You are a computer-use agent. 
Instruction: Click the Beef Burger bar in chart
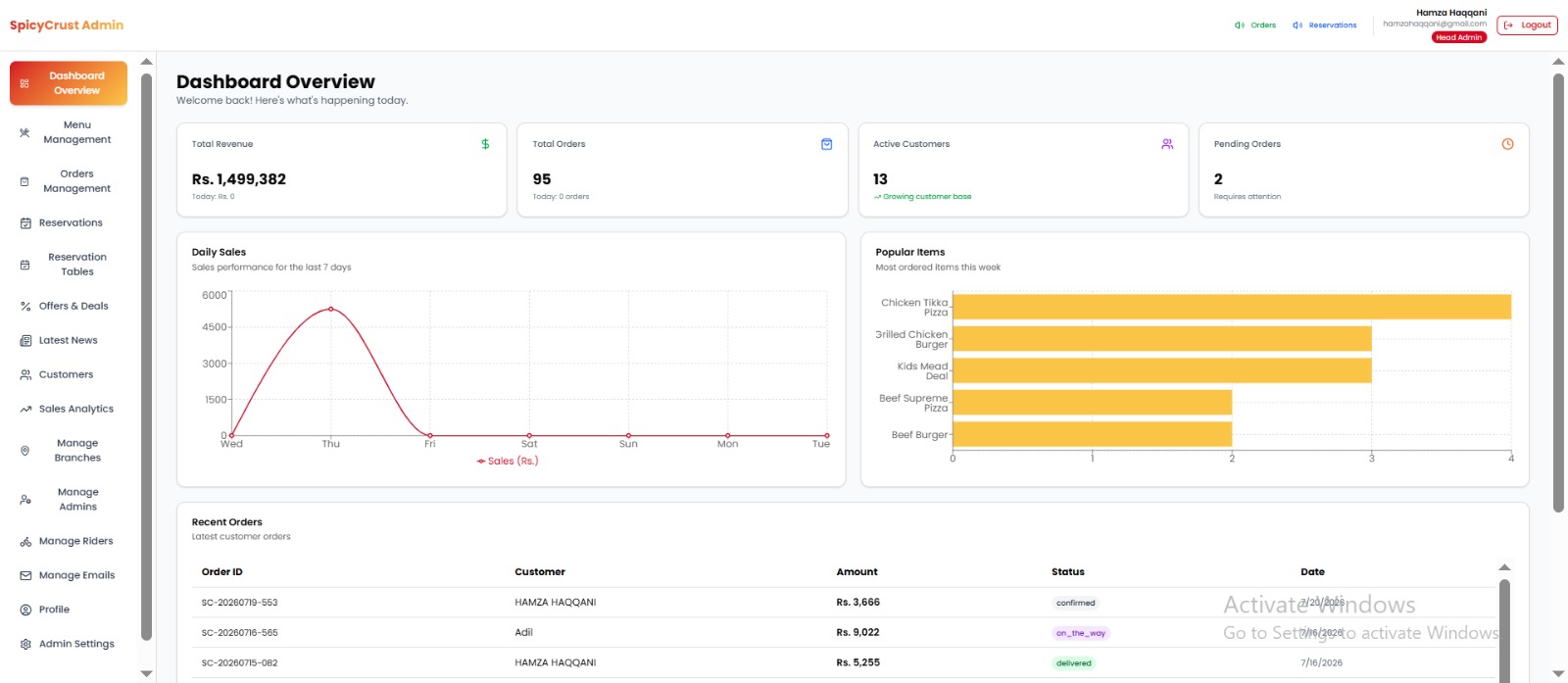coord(1092,434)
